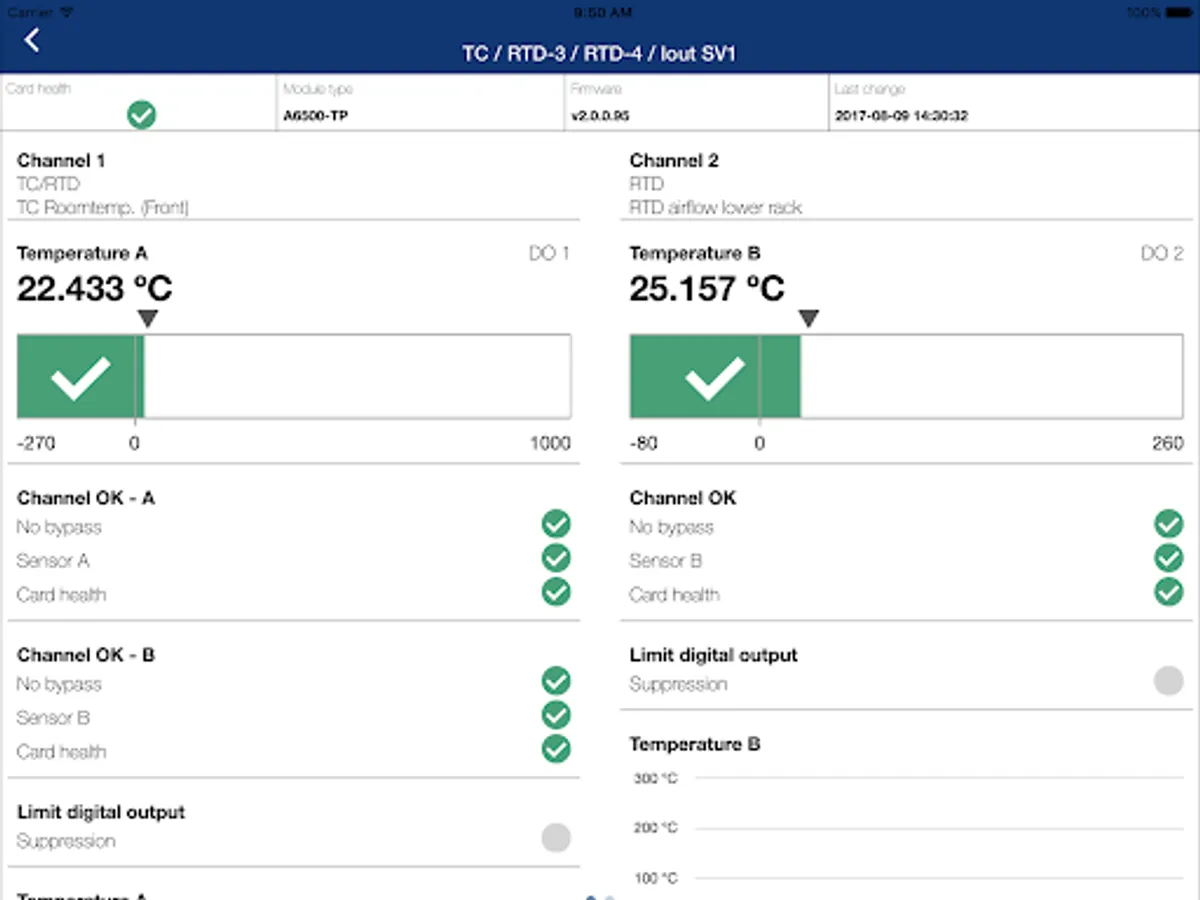Select the Module type A6500-TP field
This screenshot has height=900, width=1200.
tap(420, 103)
